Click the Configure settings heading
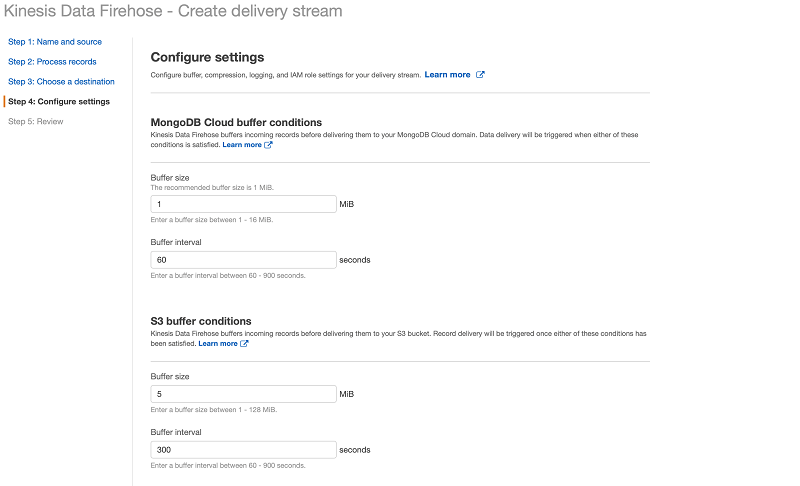 [207, 57]
